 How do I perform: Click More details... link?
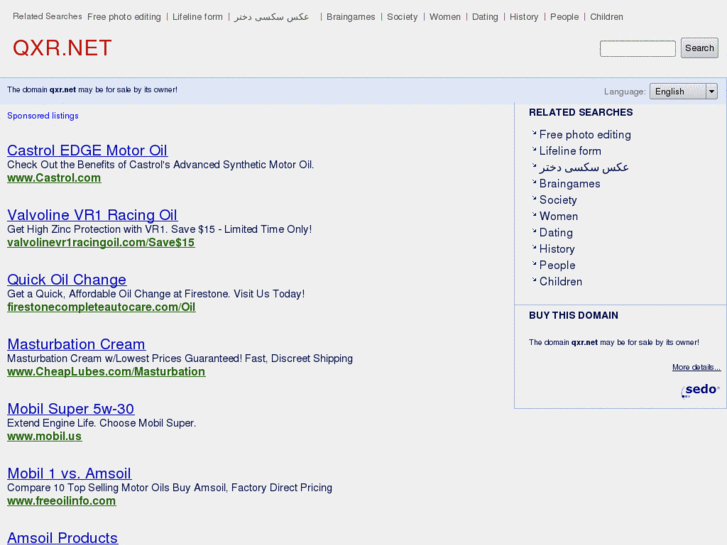pos(696,367)
